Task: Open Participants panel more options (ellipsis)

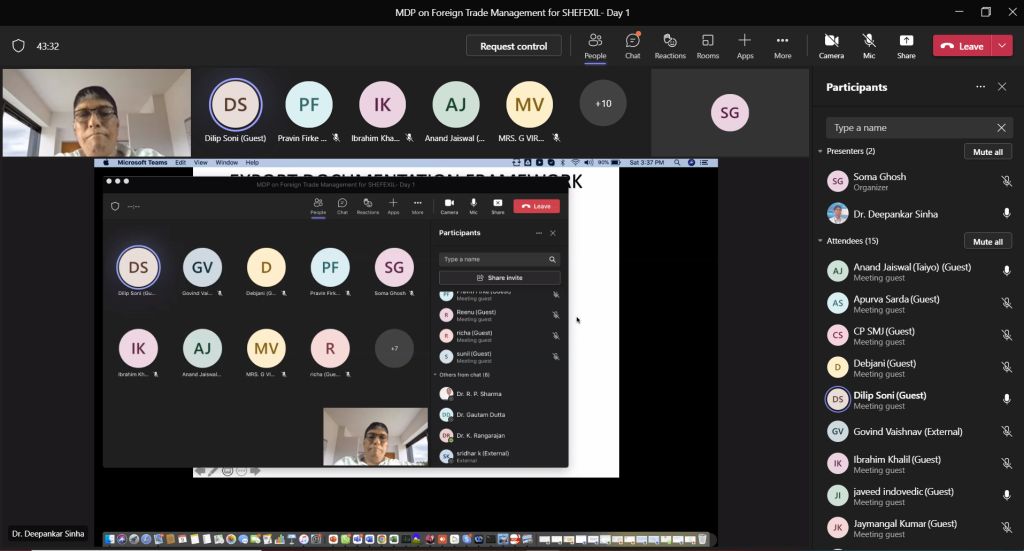Action: point(980,87)
